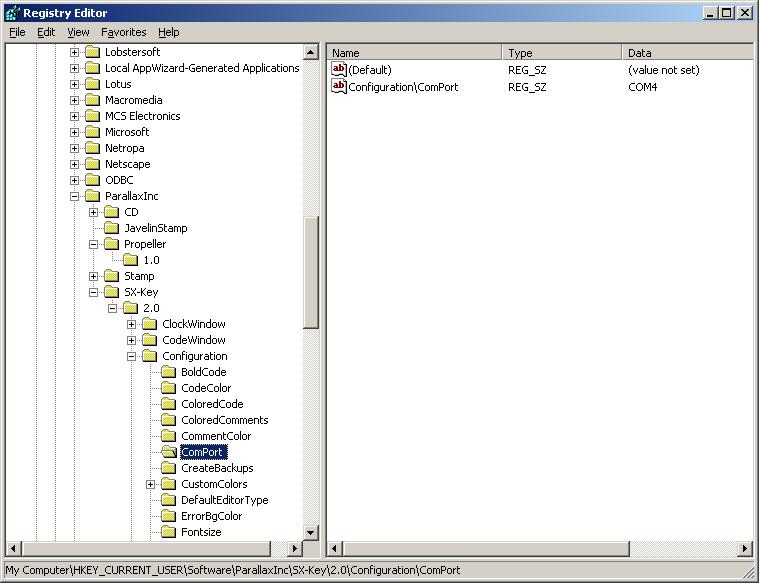Select the CommentColor key label
The height and width of the screenshot is (583, 759).
216,436
